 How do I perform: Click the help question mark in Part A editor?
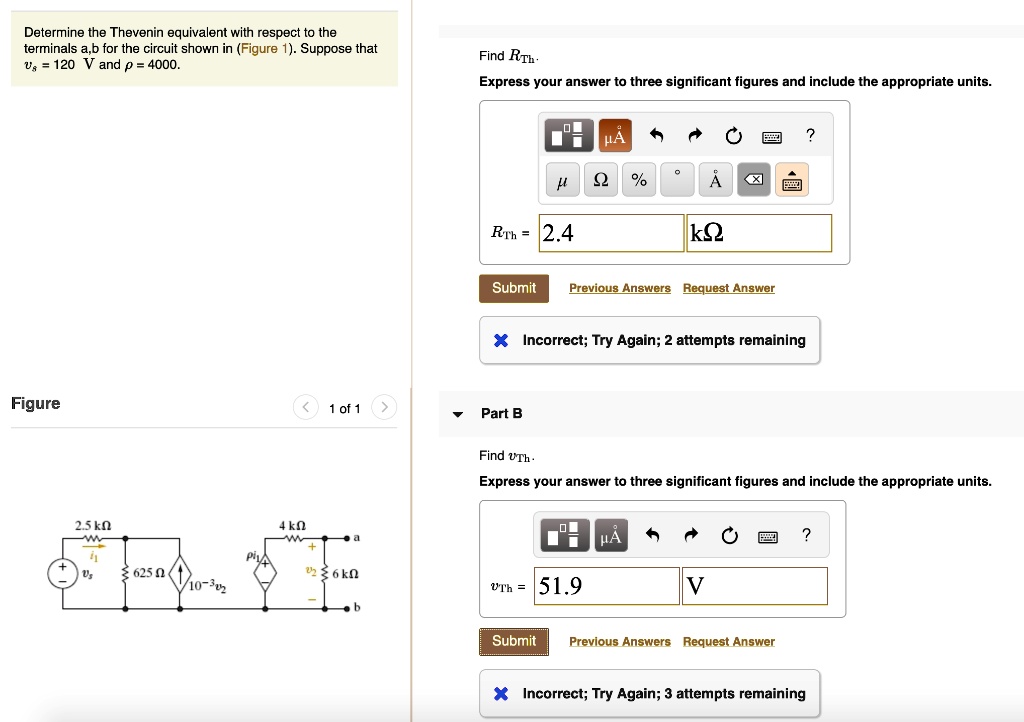tap(810, 134)
